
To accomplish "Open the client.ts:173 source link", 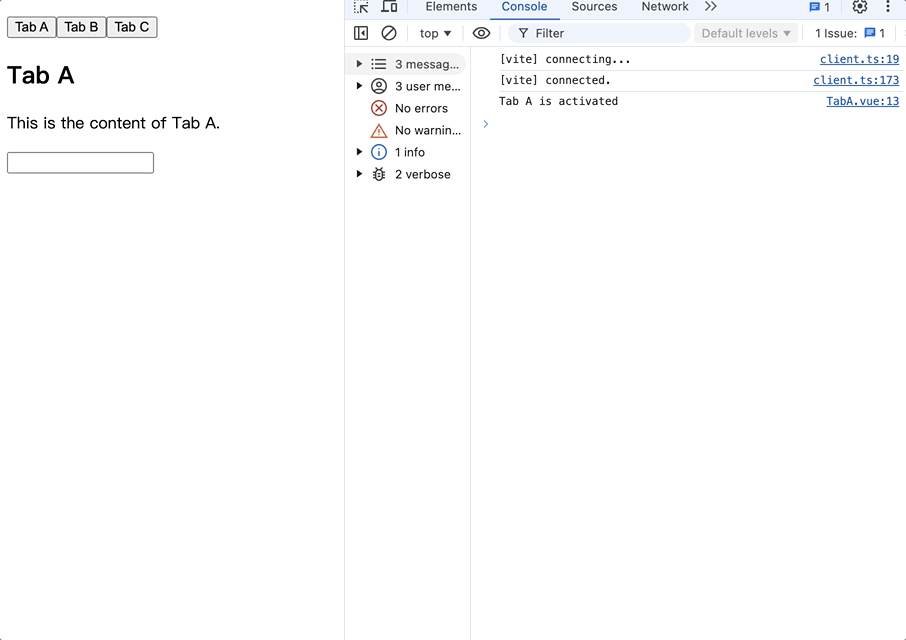I will [x=856, y=80].
